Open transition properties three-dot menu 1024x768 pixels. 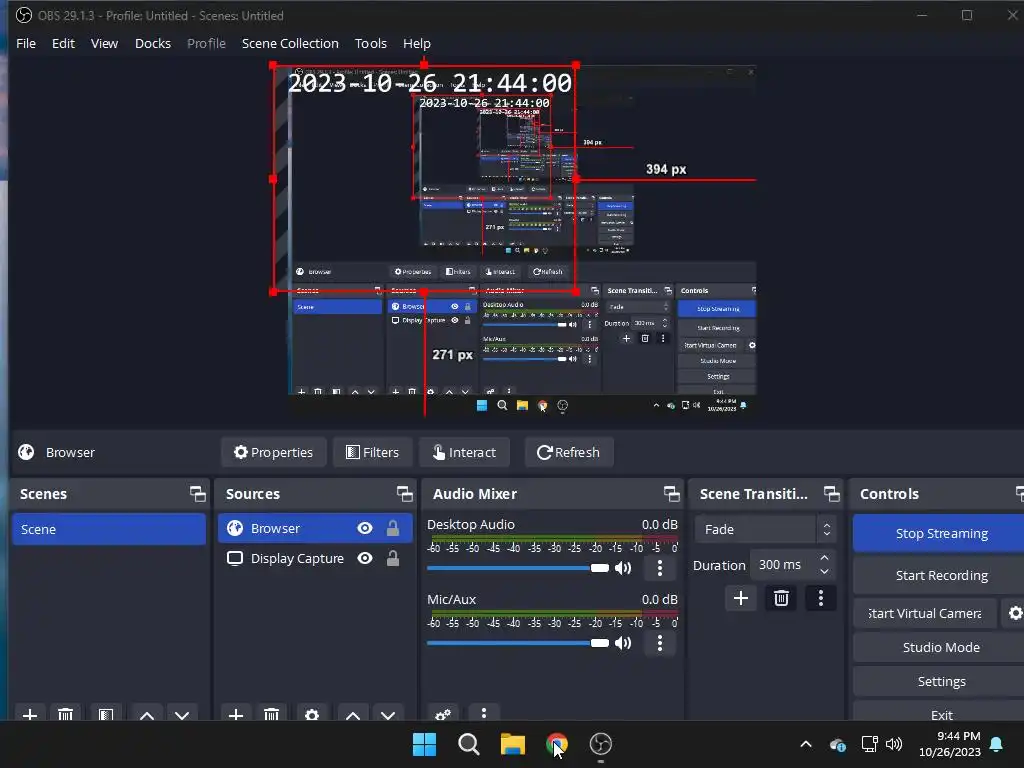821,598
